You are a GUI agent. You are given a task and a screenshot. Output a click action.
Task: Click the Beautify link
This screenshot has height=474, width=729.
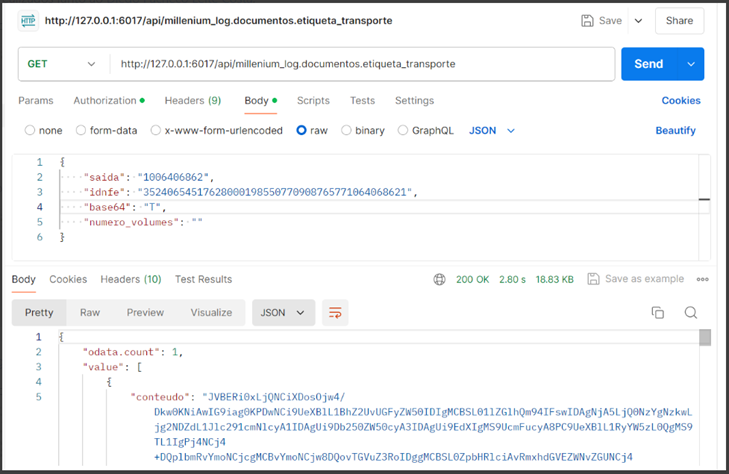675,130
